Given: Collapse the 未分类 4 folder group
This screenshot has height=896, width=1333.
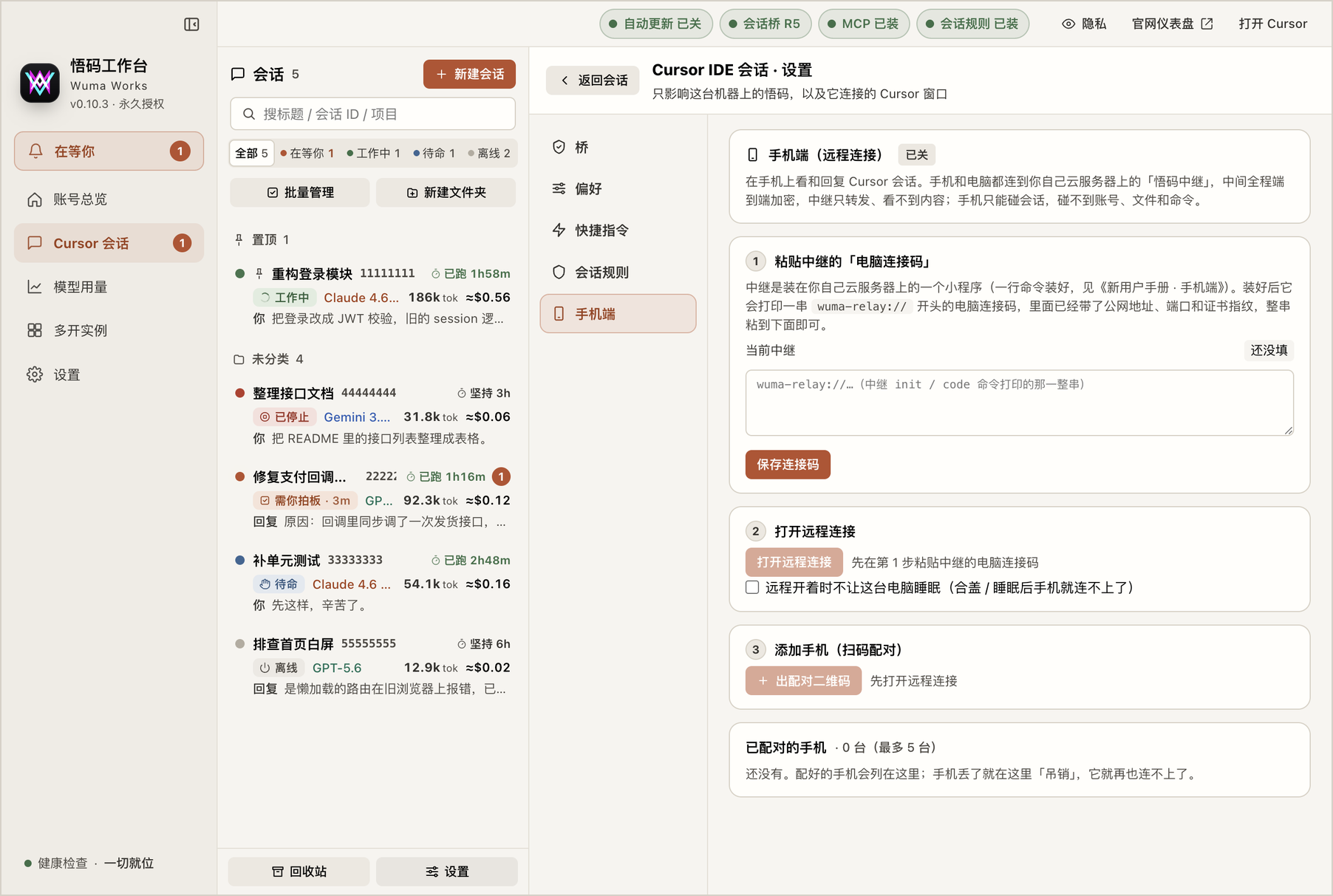Looking at the screenshot, I should (269, 359).
